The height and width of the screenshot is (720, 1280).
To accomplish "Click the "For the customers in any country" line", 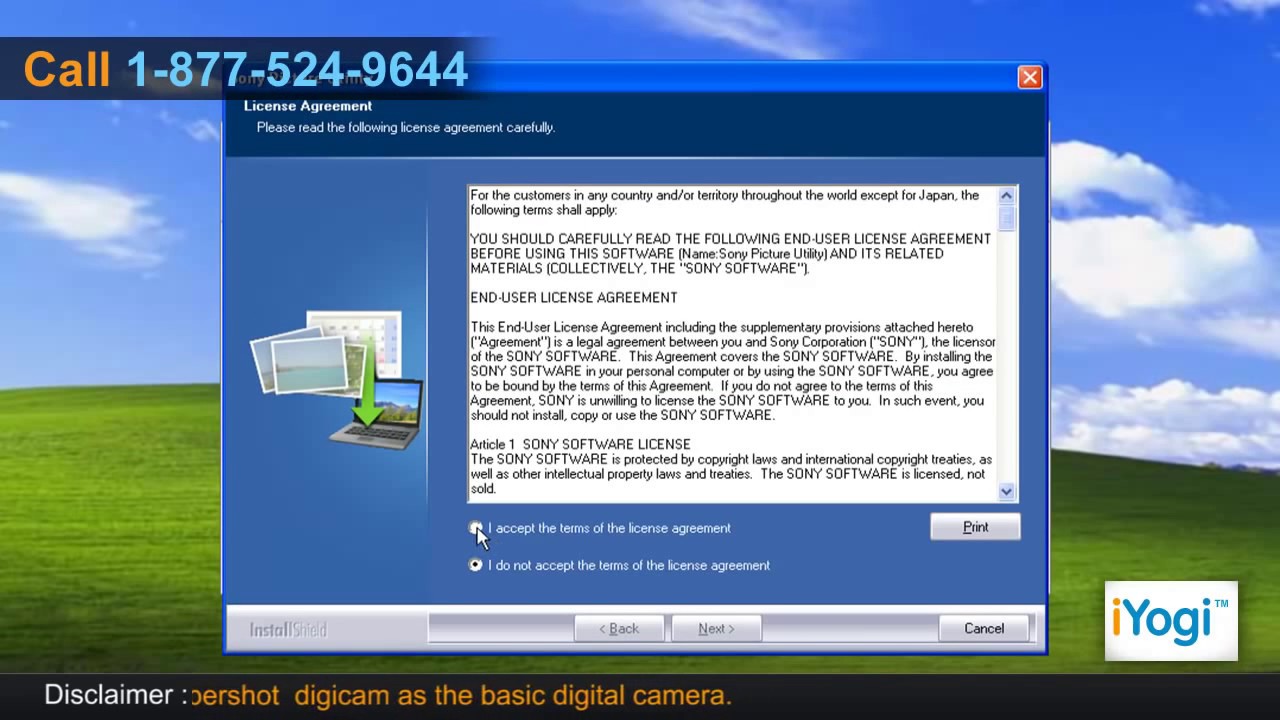I will coord(725,203).
